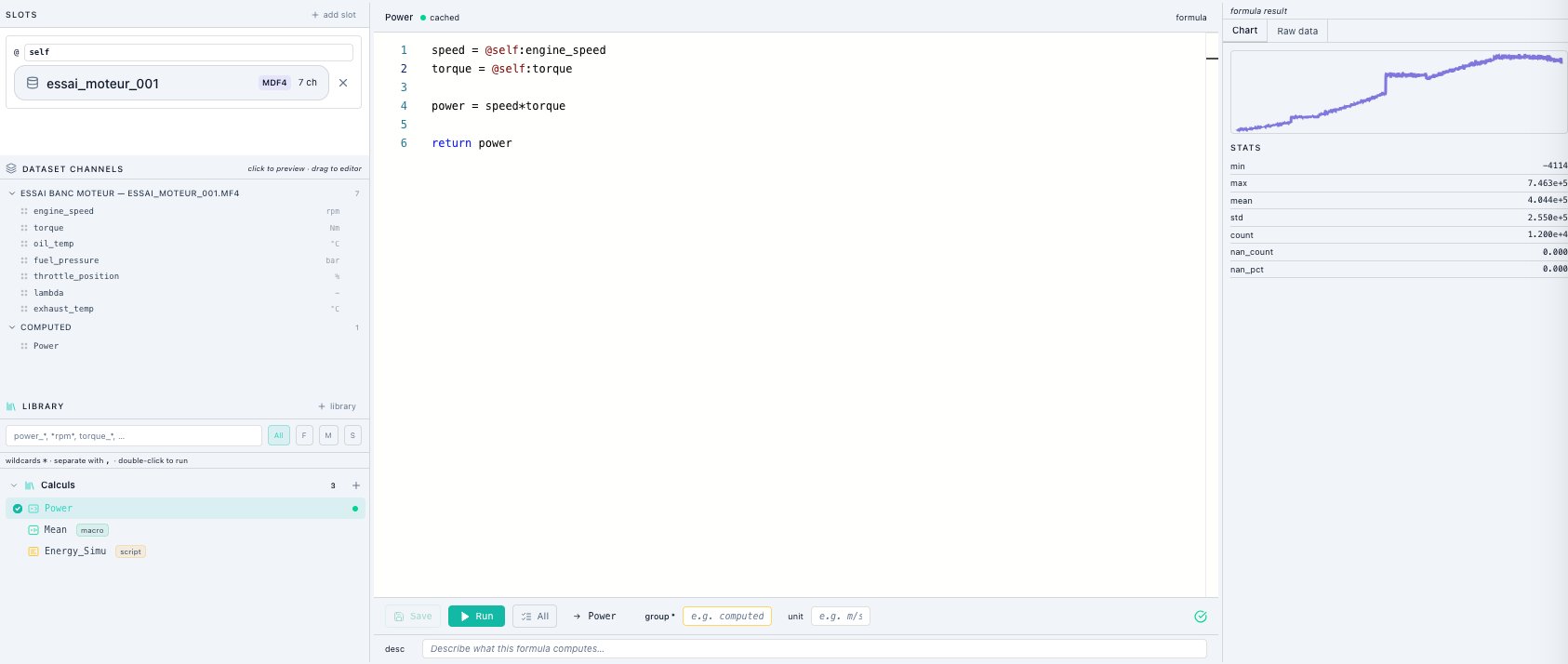Preview the fuel_pressure channel

point(66,260)
